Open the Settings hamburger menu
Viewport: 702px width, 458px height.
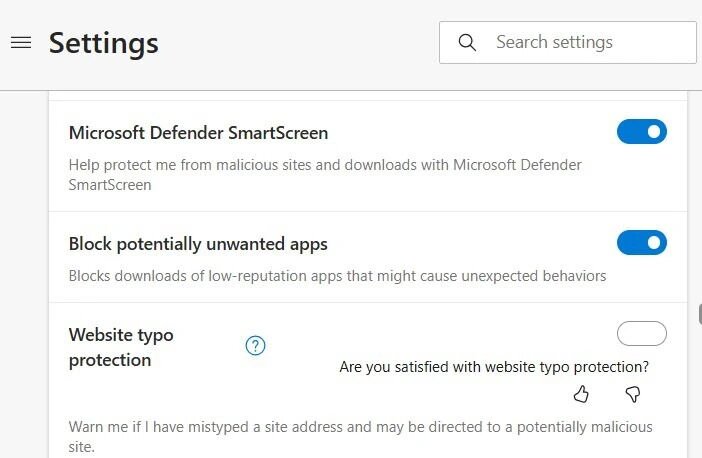coord(20,43)
